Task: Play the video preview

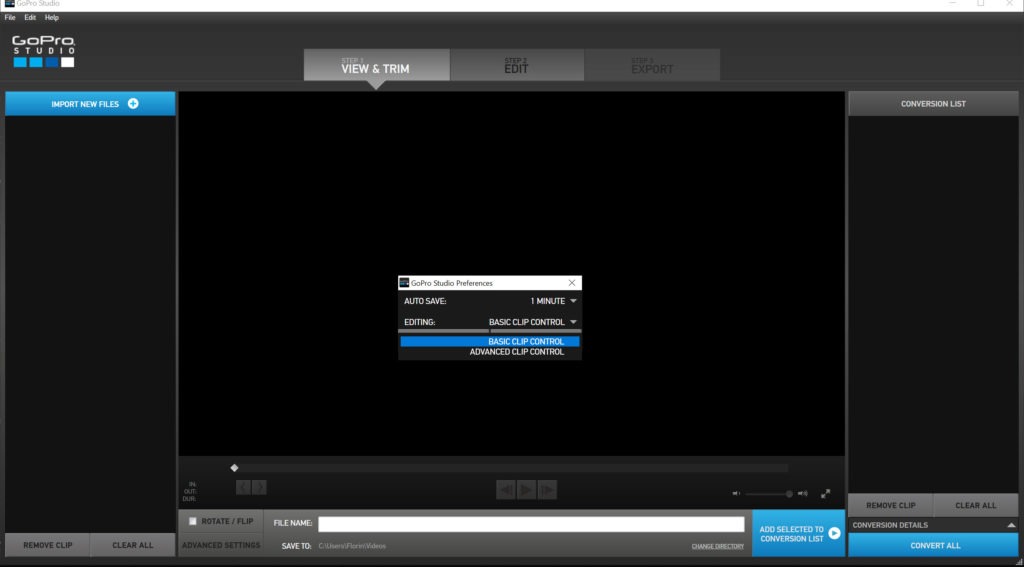Action: point(526,489)
